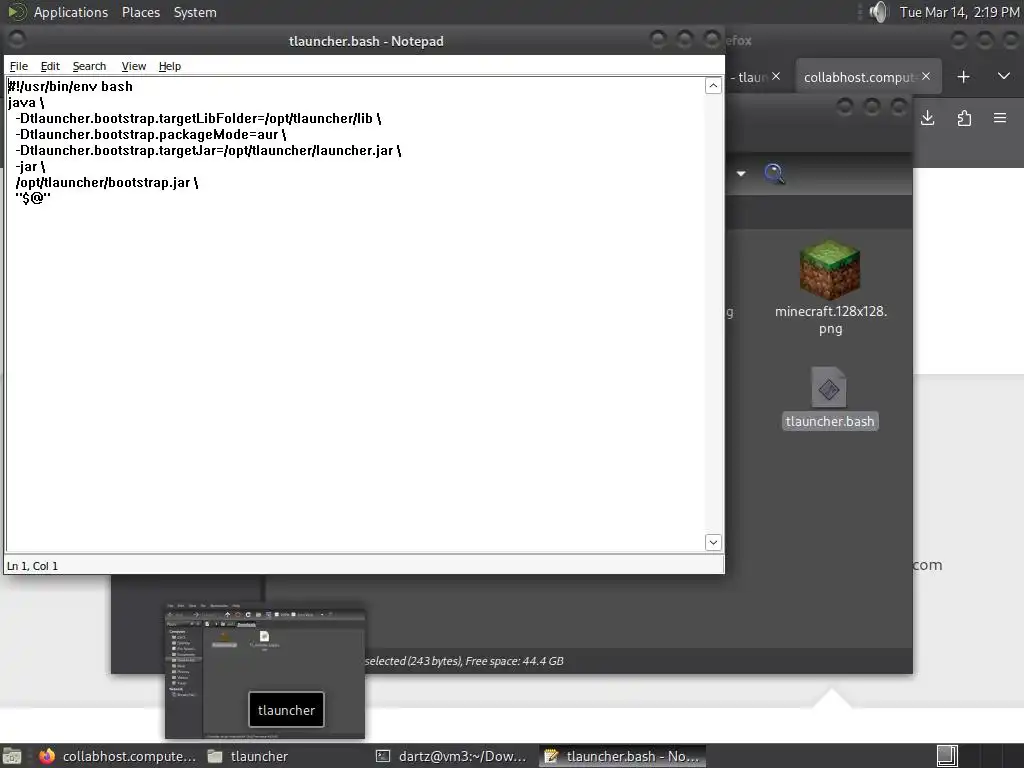Image resolution: width=1024 pixels, height=768 pixels.
Task: Open the File menu in Notepad
Action: [18, 66]
